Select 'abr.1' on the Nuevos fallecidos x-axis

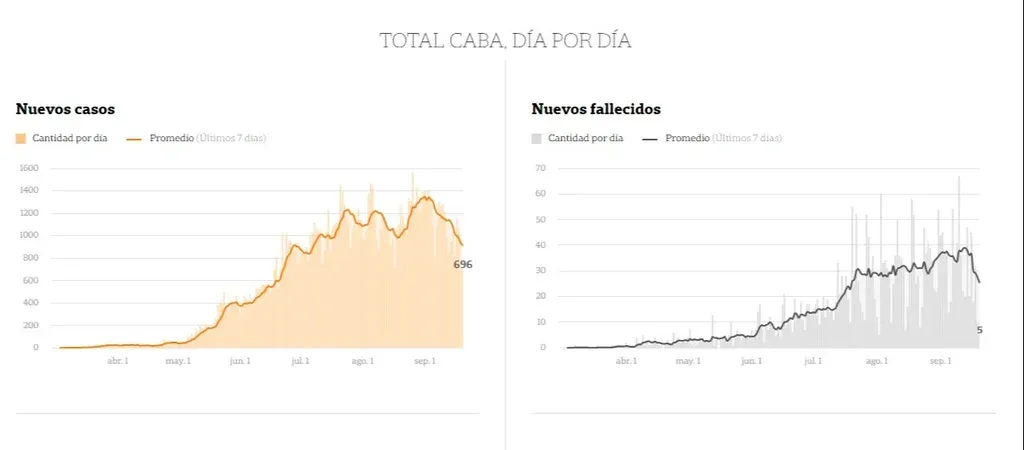coord(627,362)
